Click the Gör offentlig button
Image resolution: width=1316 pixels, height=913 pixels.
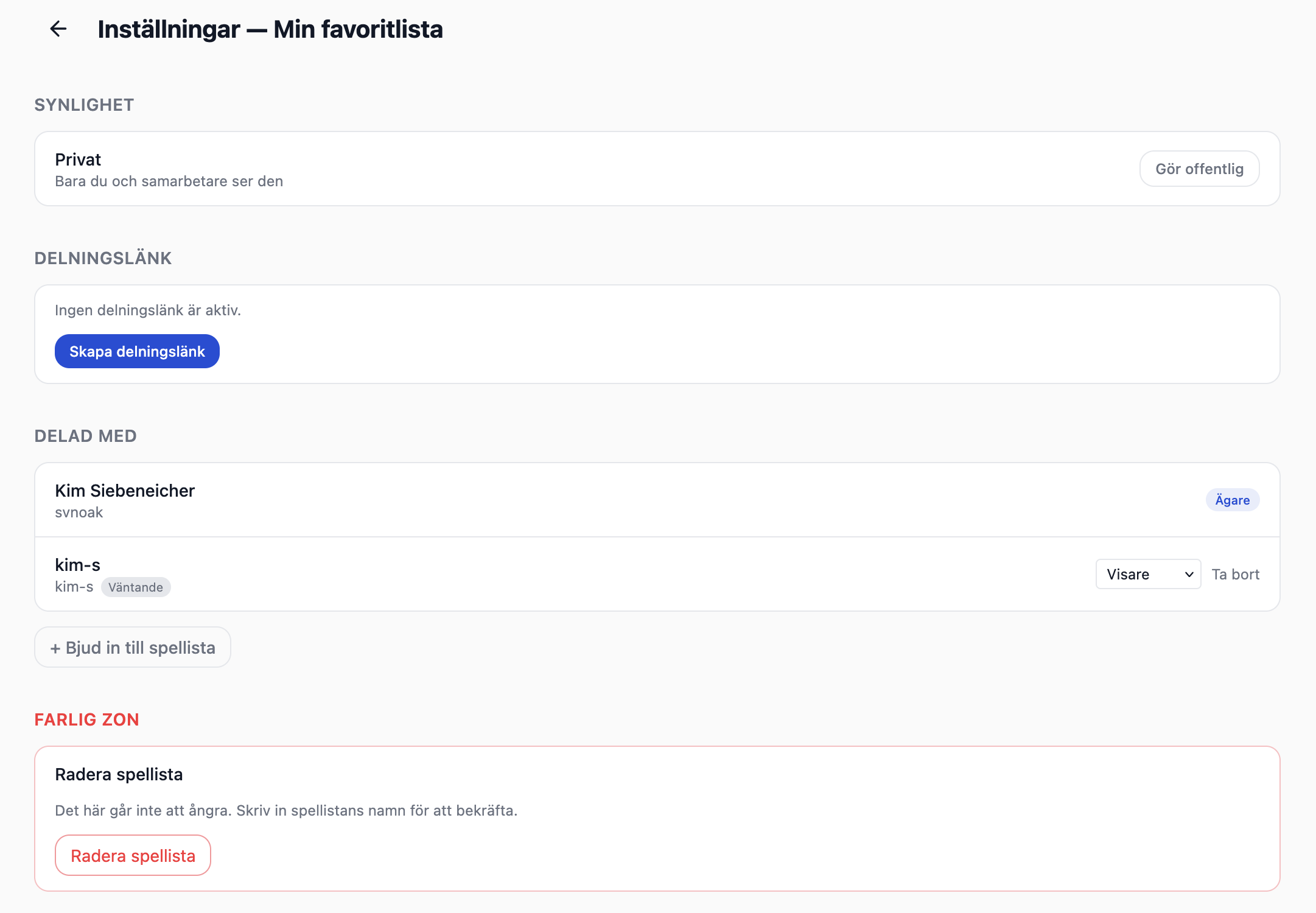[x=1199, y=169]
